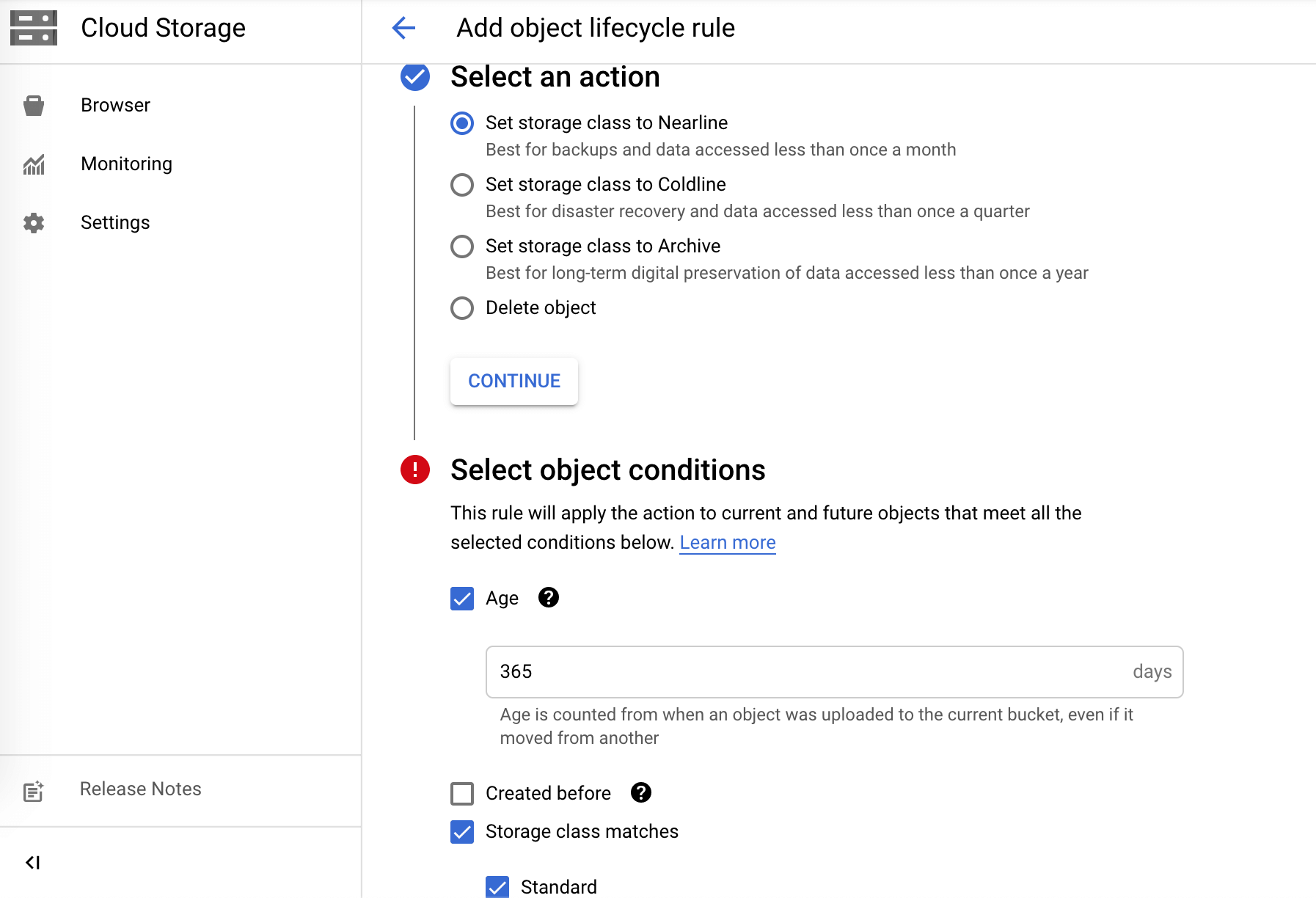Choose the Delete object action

[462, 308]
